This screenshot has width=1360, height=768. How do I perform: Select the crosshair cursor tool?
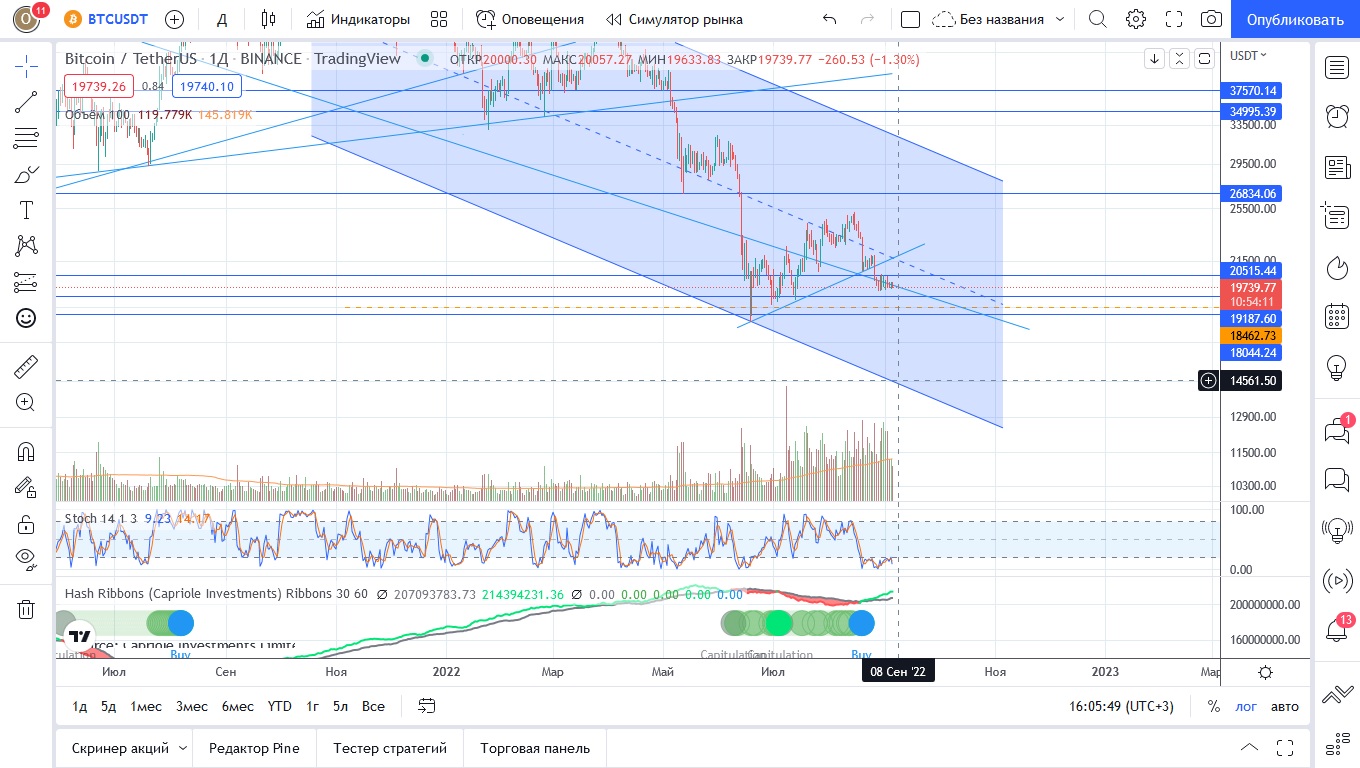point(26,66)
